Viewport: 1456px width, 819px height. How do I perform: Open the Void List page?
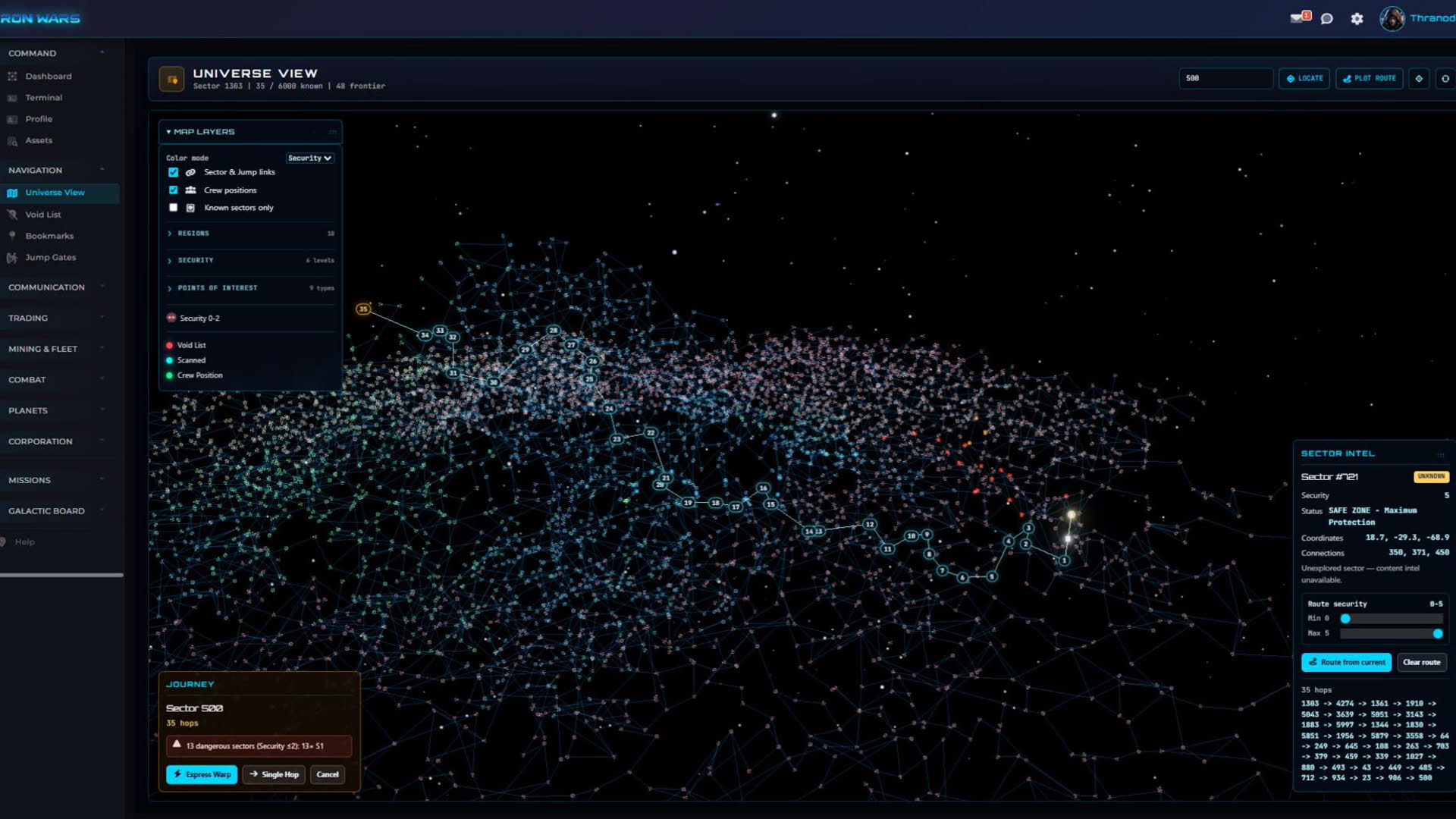point(42,215)
